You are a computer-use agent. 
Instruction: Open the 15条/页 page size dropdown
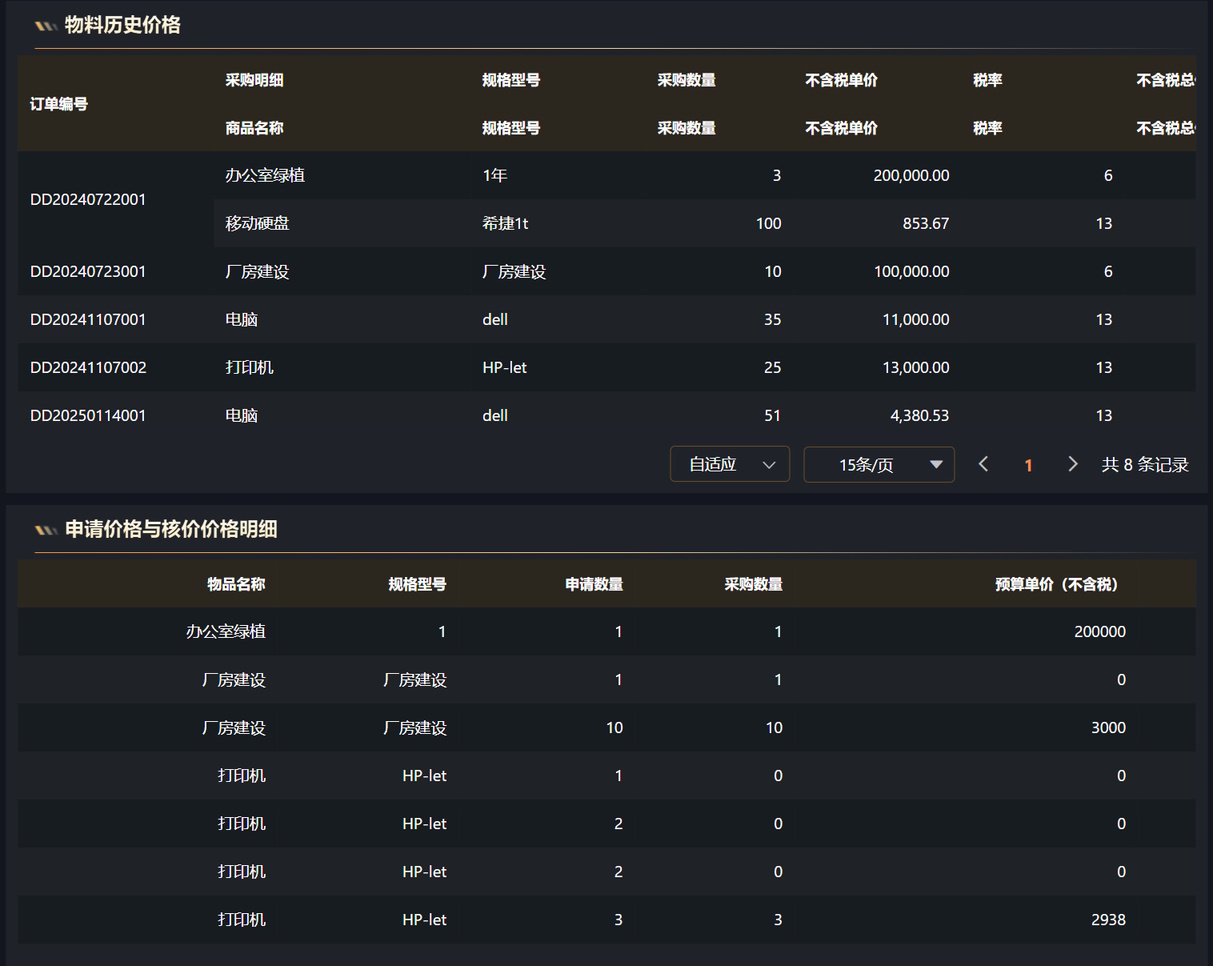click(878, 465)
